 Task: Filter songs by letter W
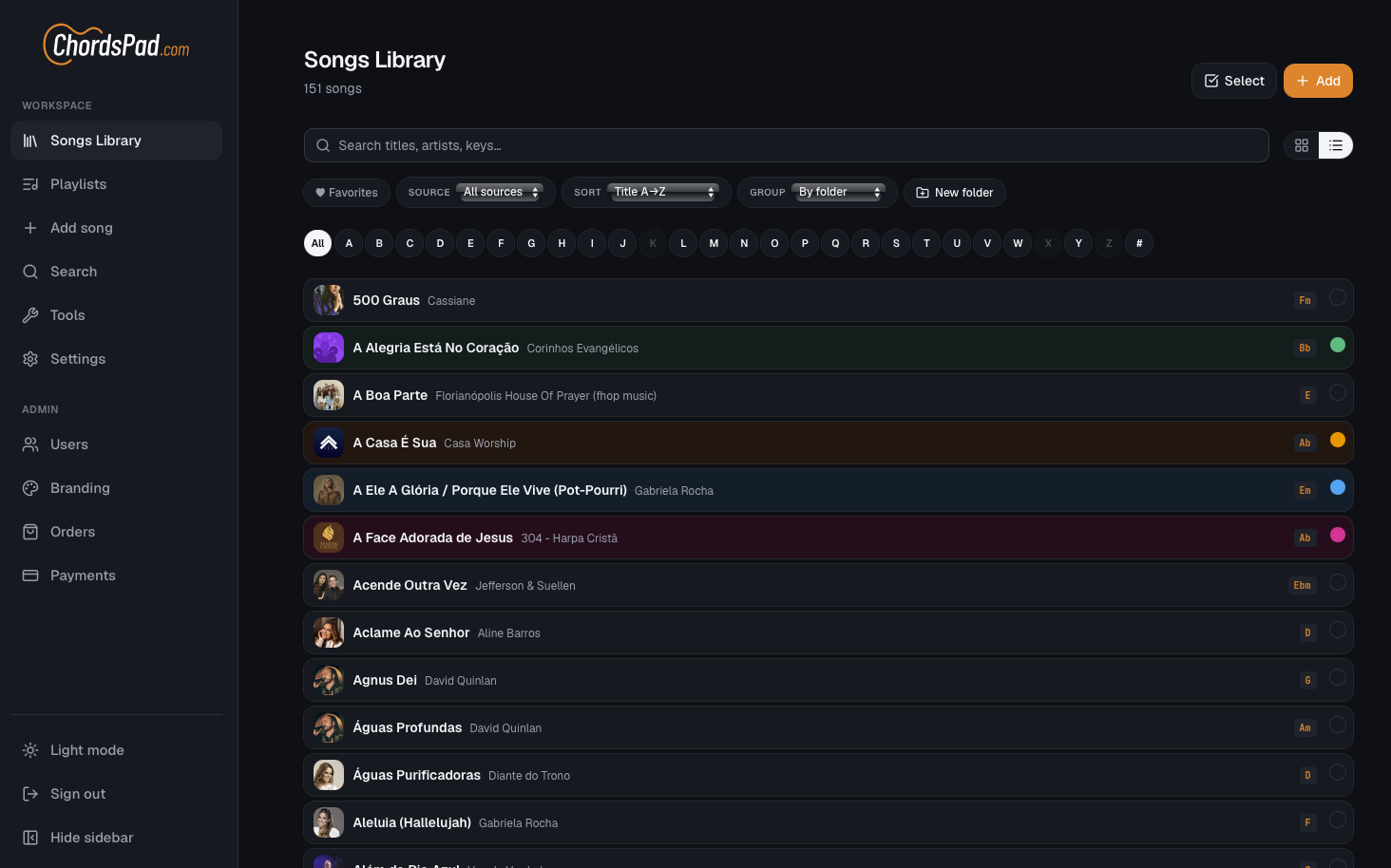coord(1018,243)
